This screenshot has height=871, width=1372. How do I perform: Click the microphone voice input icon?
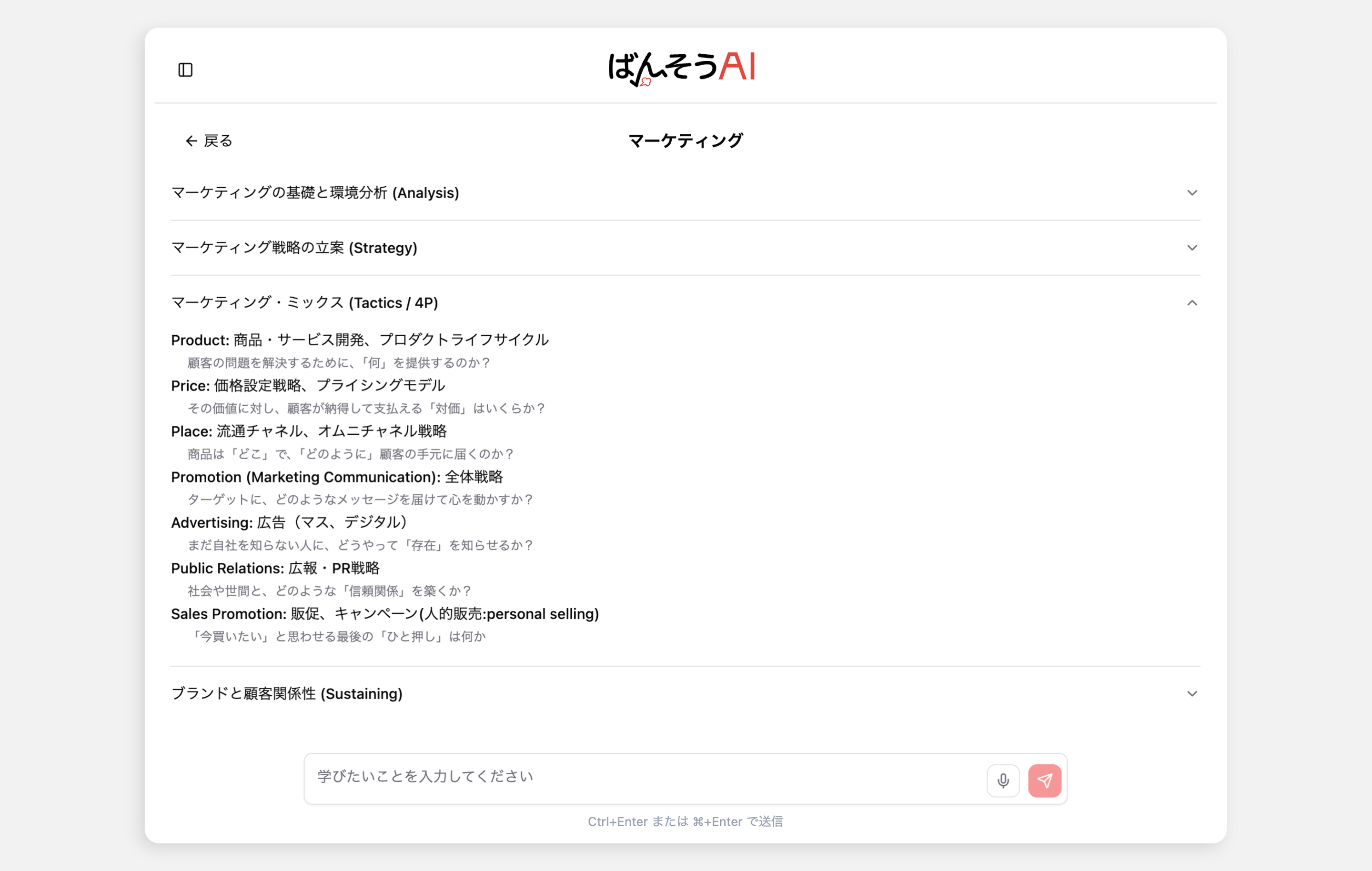coord(1003,780)
